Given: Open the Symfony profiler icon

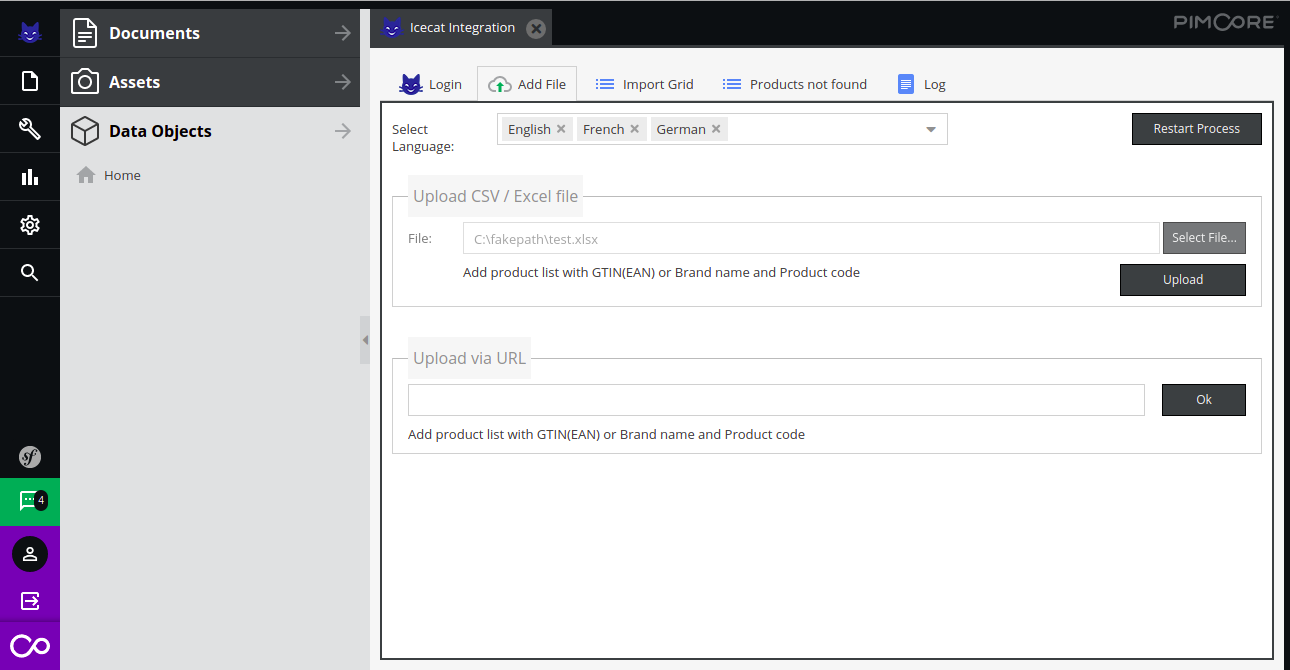Looking at the screenshot, I should (x=30, y=457).
